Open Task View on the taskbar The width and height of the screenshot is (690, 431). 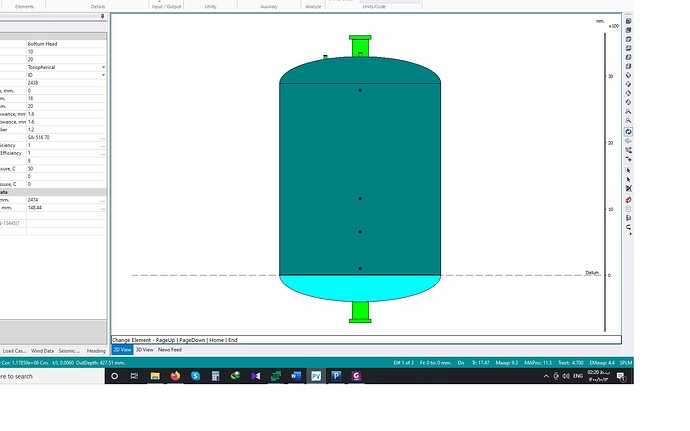[x=135, y=376]
